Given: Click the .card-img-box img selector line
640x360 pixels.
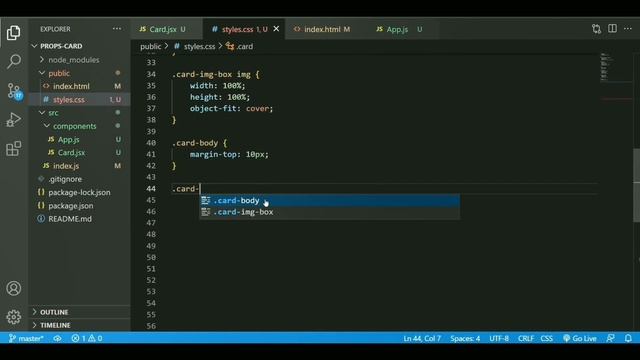Looking at the screenshot, I should pos(216,74).
